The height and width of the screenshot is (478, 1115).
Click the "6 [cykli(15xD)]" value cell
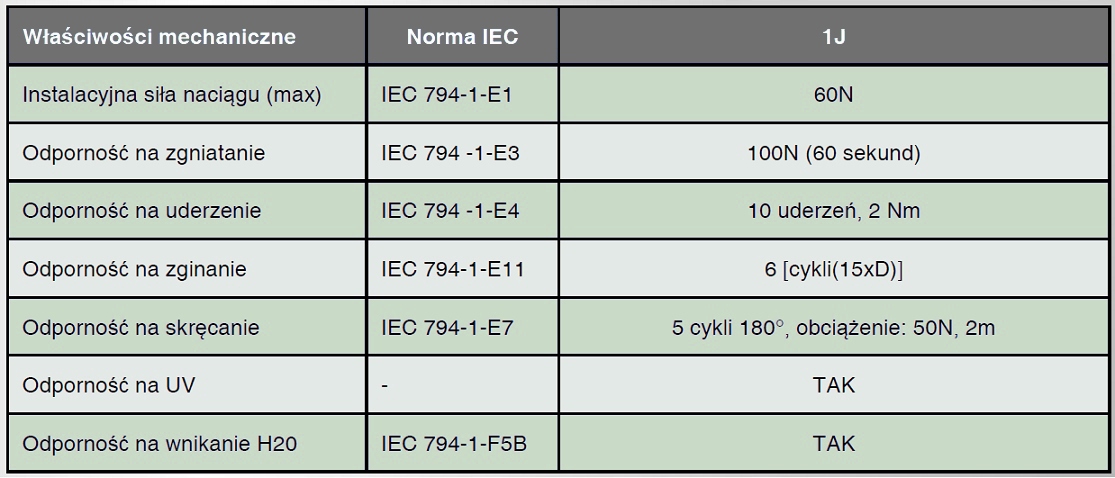[x=833, y=269]
